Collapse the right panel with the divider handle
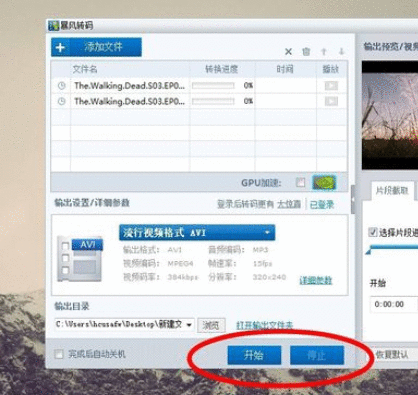 [353, 200]
